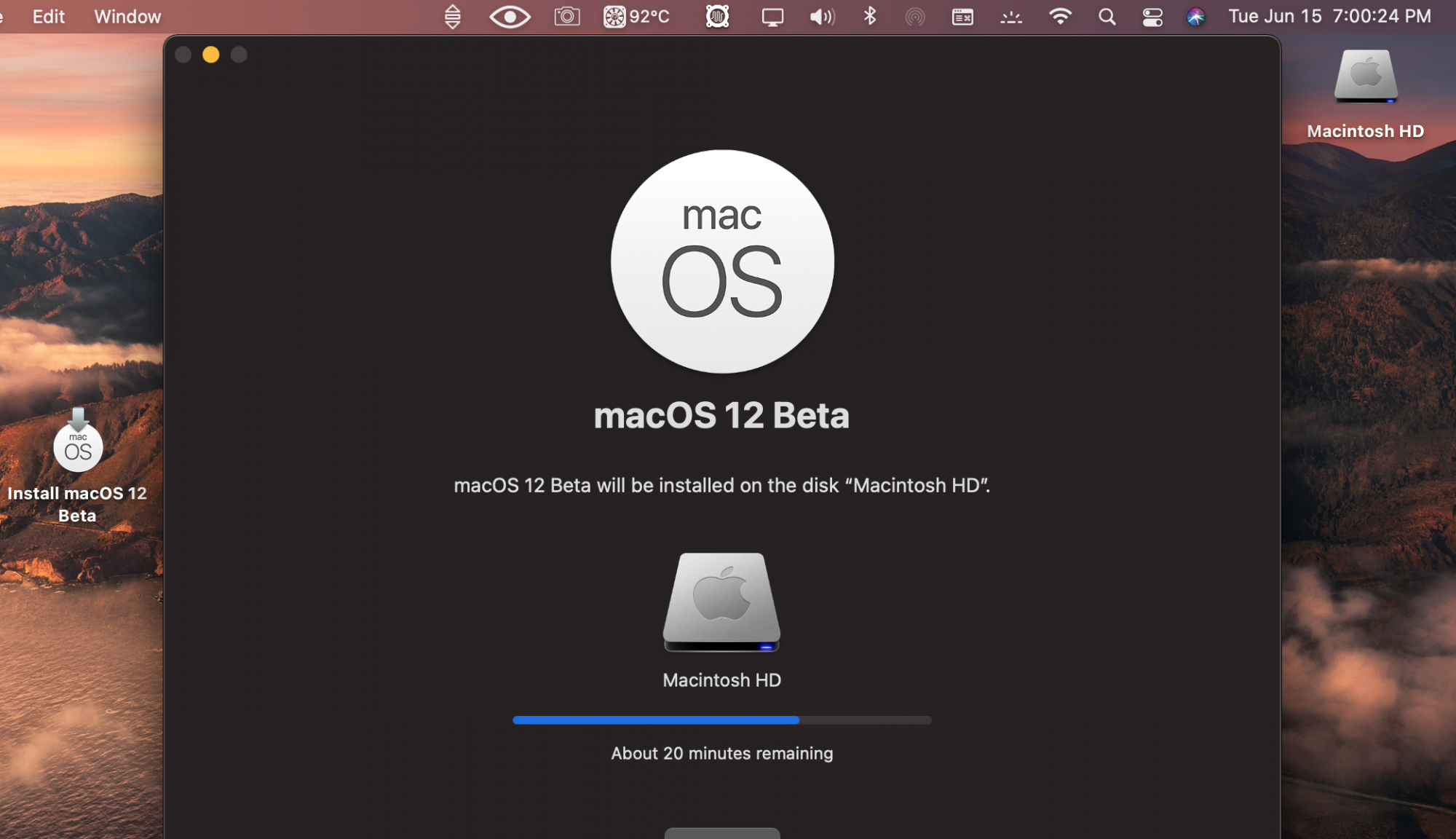Screen dimensions: 1456x839
Task: Select Macintosh HD desktop drive icon
Action: coord(1366,76)
